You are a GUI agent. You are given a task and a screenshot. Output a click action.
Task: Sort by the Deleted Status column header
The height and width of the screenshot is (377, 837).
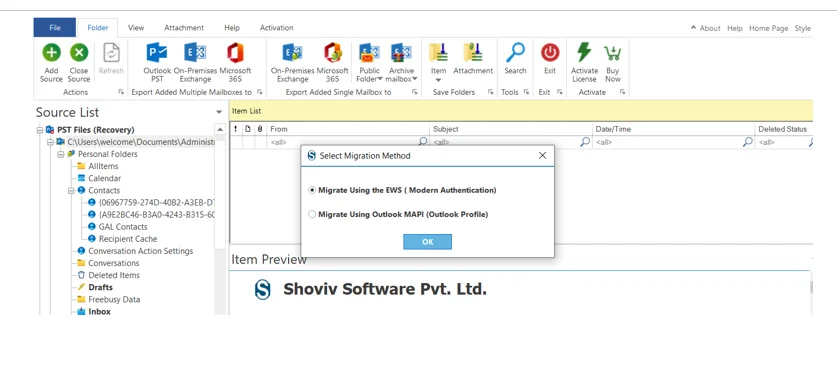tap(784, 129)
